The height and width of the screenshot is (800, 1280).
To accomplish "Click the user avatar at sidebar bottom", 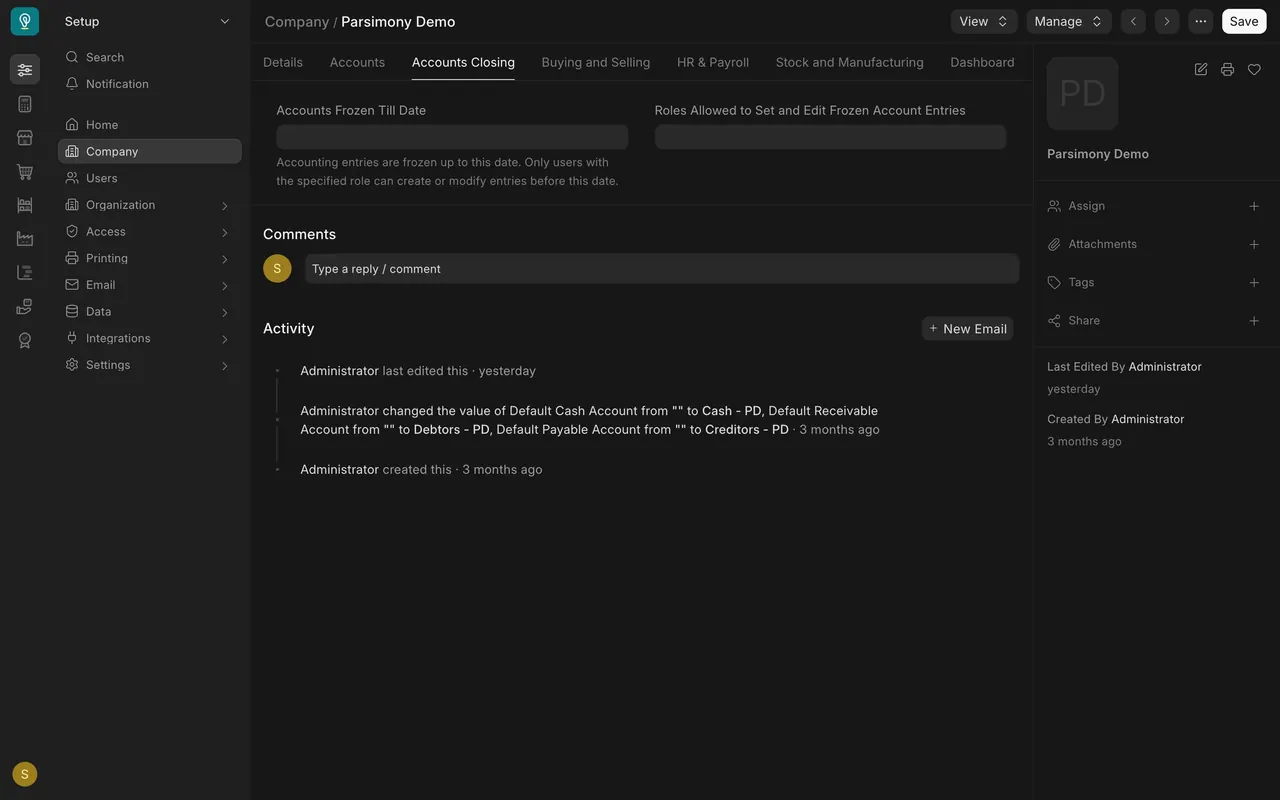I will tap(25, 774).
